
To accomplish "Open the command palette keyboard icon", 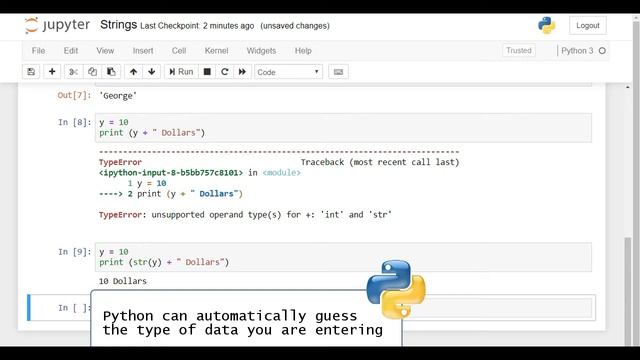I will (338, 72).
